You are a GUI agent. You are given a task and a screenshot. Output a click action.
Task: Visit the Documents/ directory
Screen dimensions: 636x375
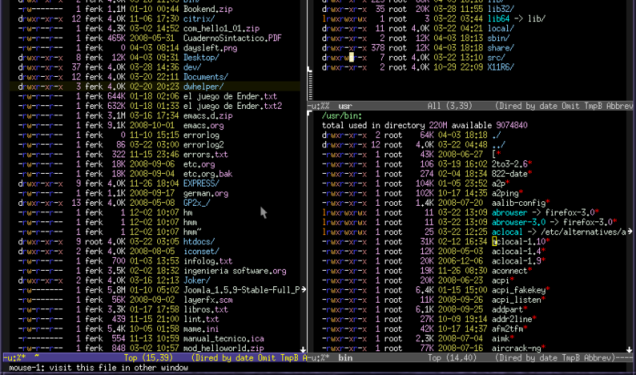coord(205,77)
